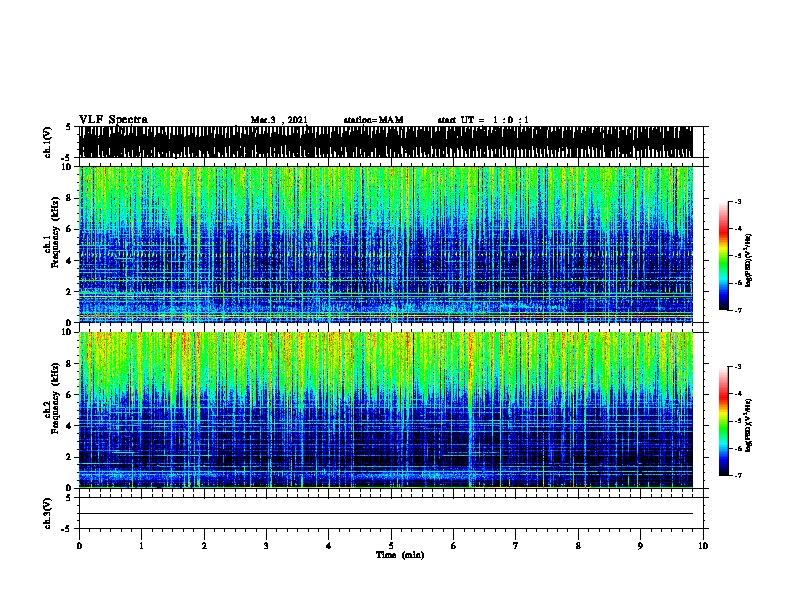The height and width of the screenshot is (612, 792).
Task: Click time axis tick label '2'
Action: click(x=204, y=545)
